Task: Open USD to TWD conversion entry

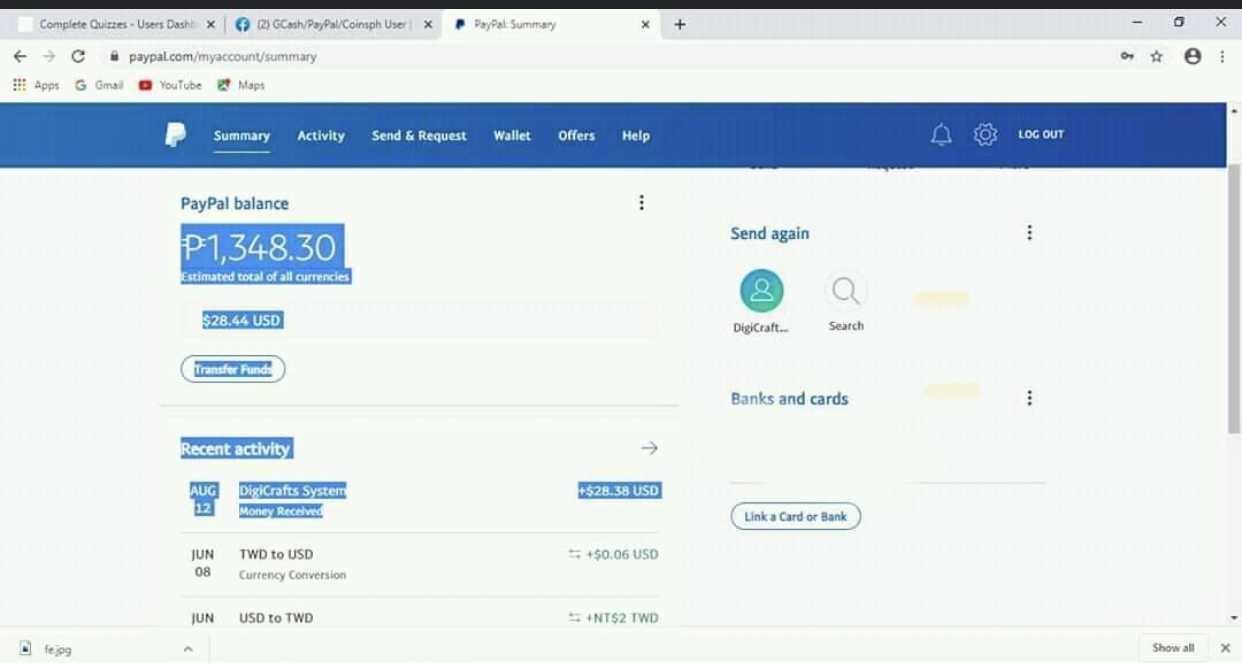Action: (420, 618)
